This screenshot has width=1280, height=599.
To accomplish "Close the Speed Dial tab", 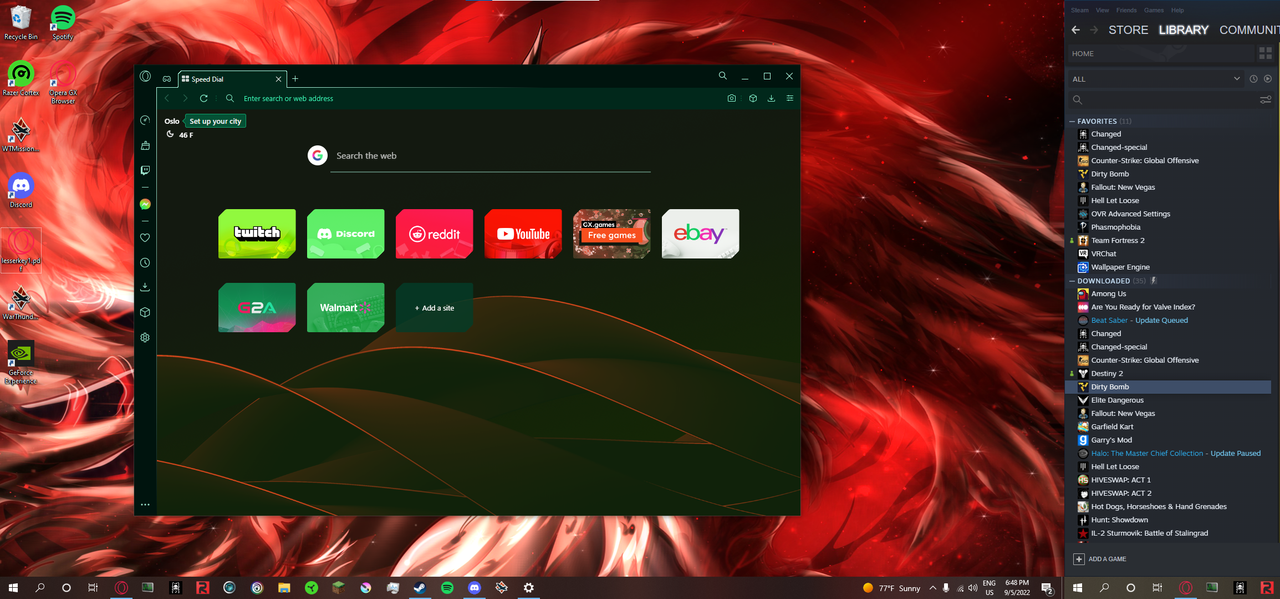I will pos(280,78).
